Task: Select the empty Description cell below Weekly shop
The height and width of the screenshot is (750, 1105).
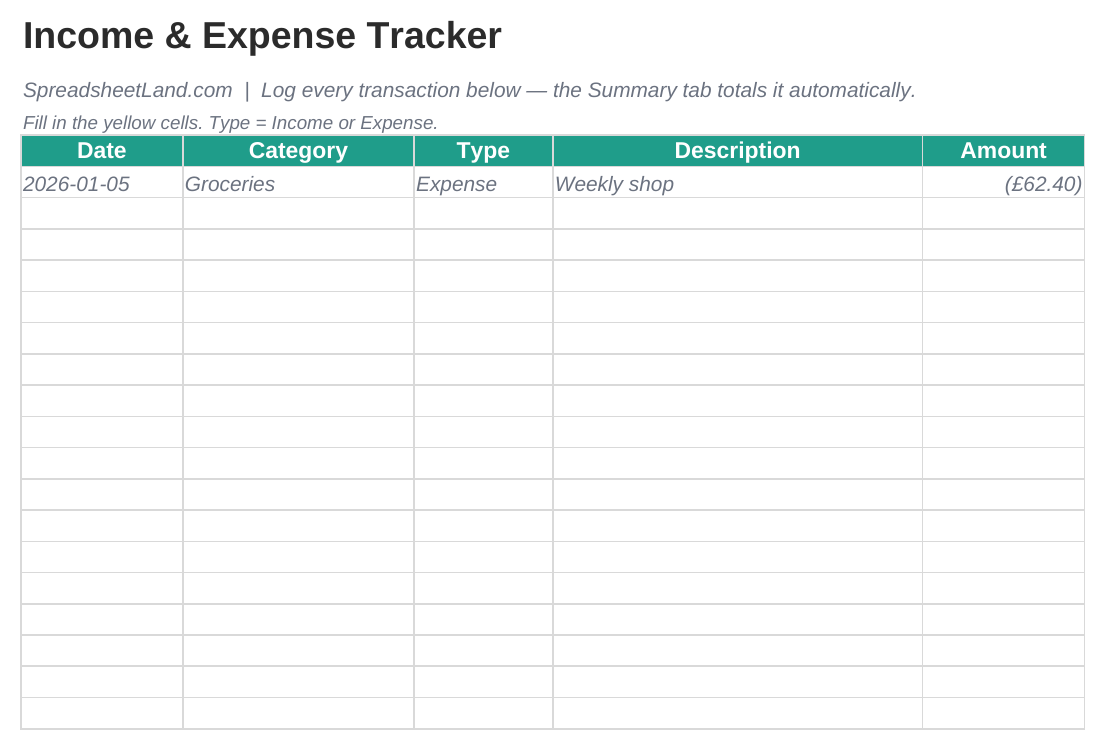Action: pyautogui.click(x=737, y=214)
